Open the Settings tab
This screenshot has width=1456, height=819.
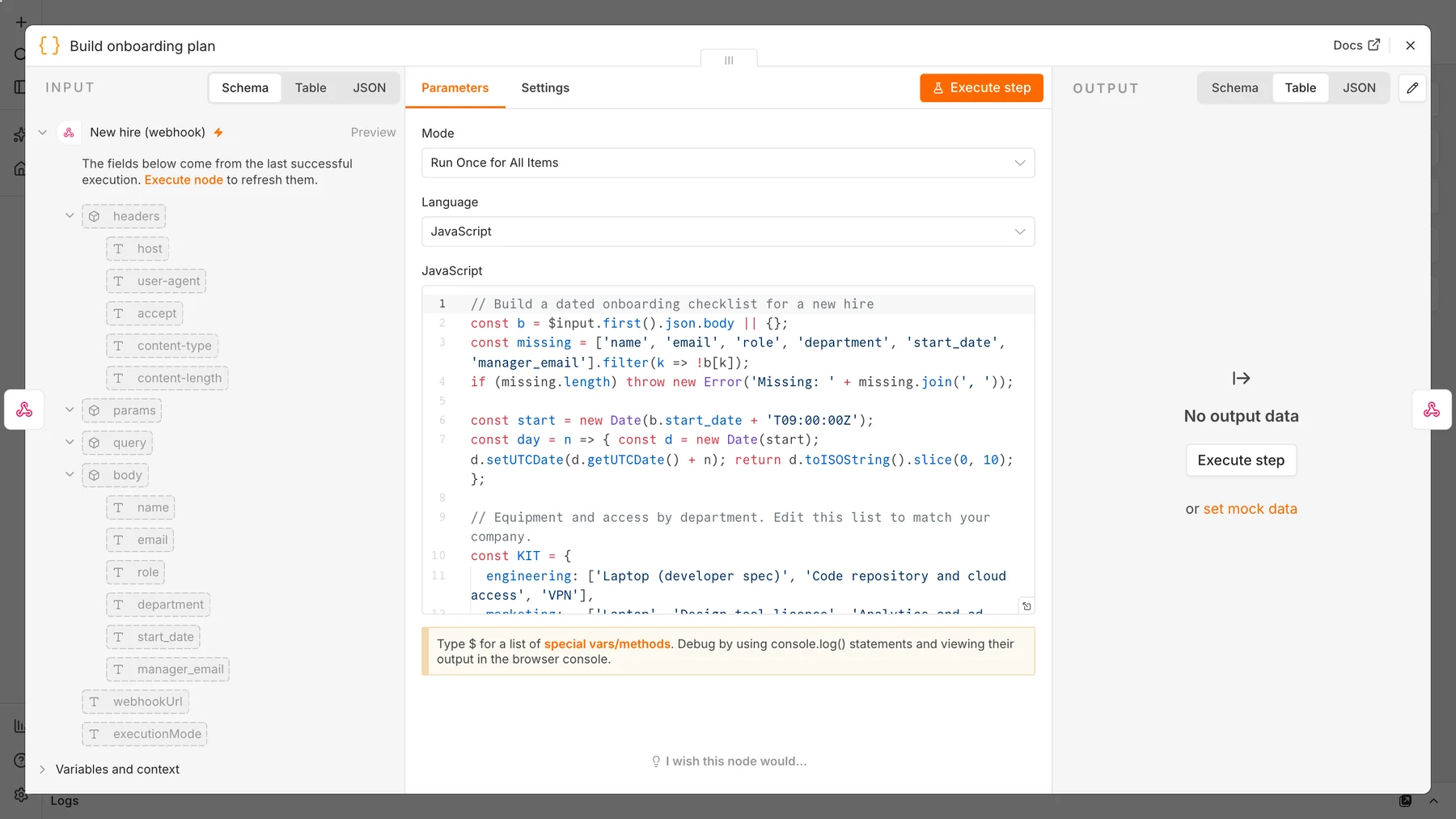(545, 87)
